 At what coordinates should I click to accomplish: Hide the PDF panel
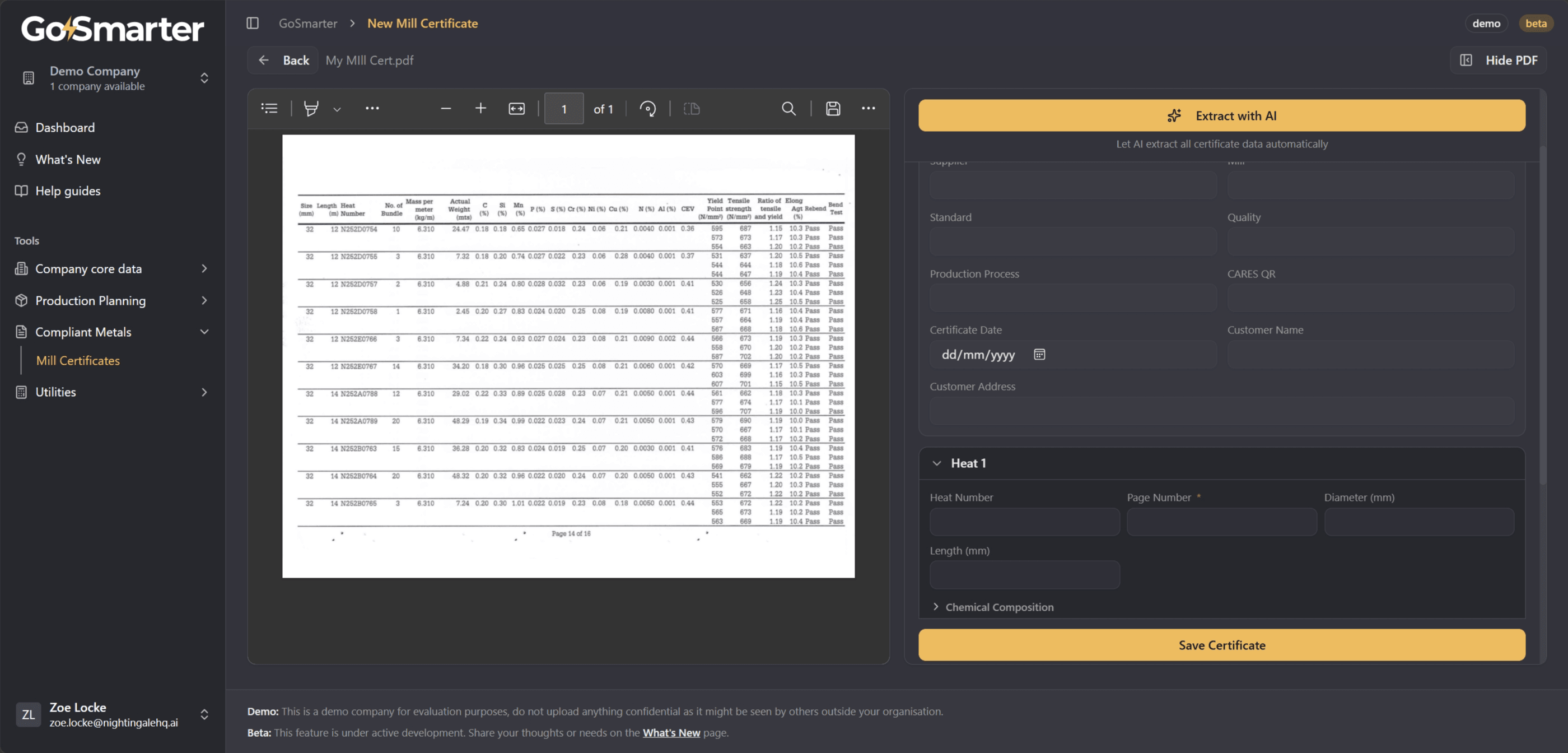coord(1498,61)
